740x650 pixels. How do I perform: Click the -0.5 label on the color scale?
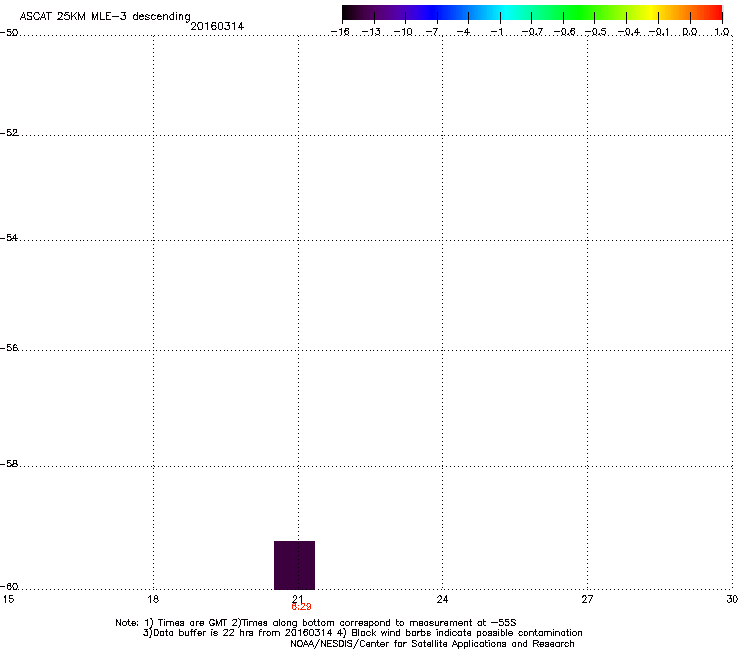[596, 32]
